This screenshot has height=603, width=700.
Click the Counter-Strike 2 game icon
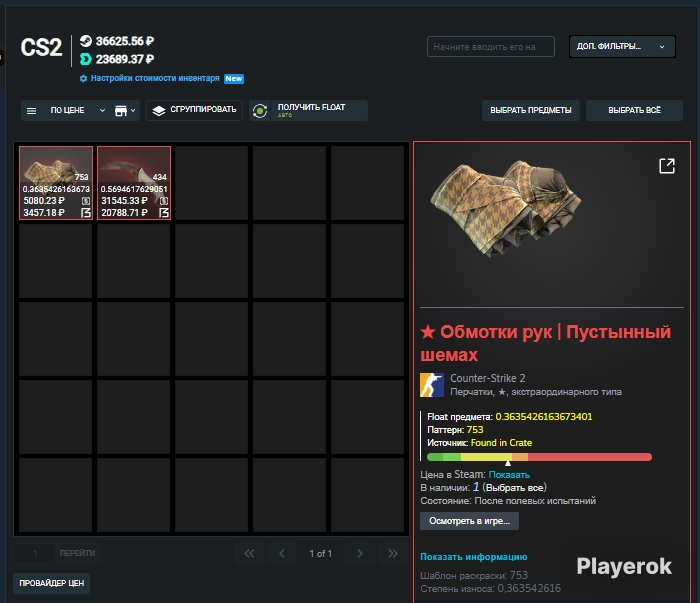tap(432, 385)
